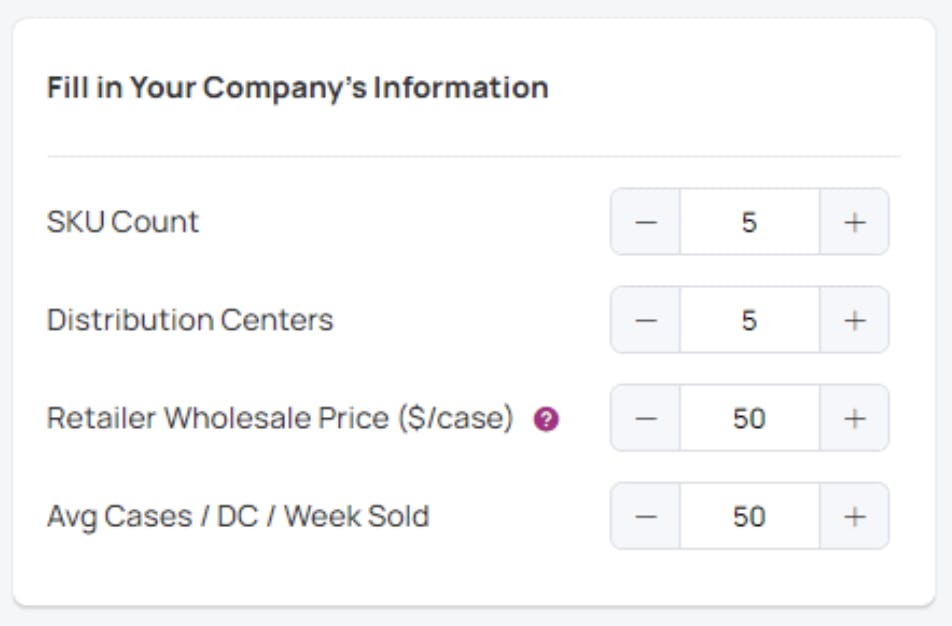
Task: Focus the SKU Count number field
Action: (749, 222)
